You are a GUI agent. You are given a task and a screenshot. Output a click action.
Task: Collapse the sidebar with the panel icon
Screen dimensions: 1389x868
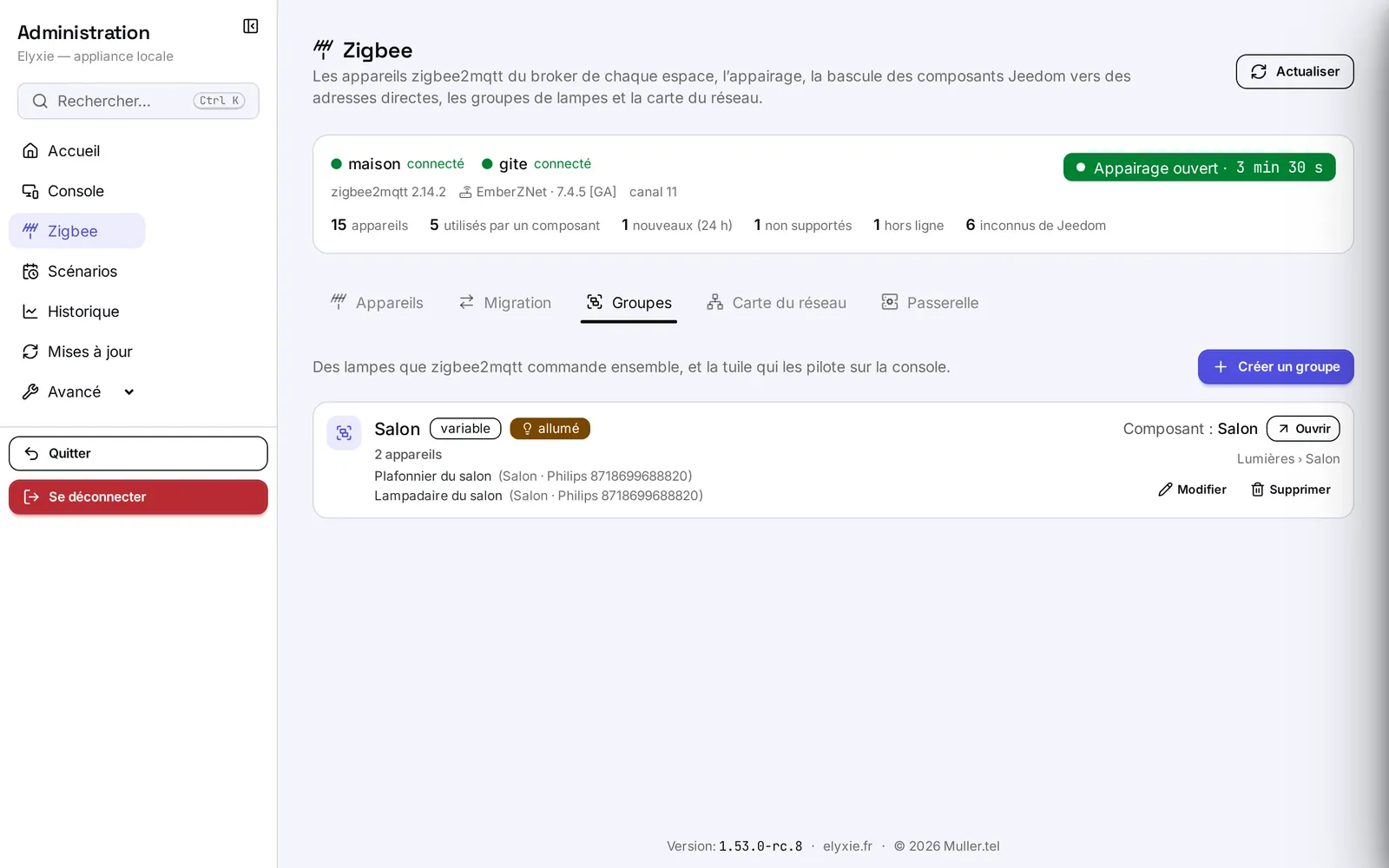click(251, 26)
